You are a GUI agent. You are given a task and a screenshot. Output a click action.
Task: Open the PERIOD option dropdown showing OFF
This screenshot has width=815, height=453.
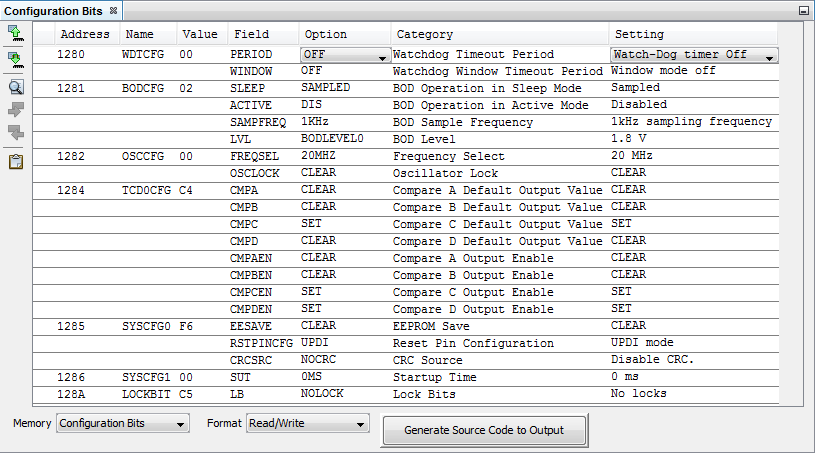click(x=344, y=54)
